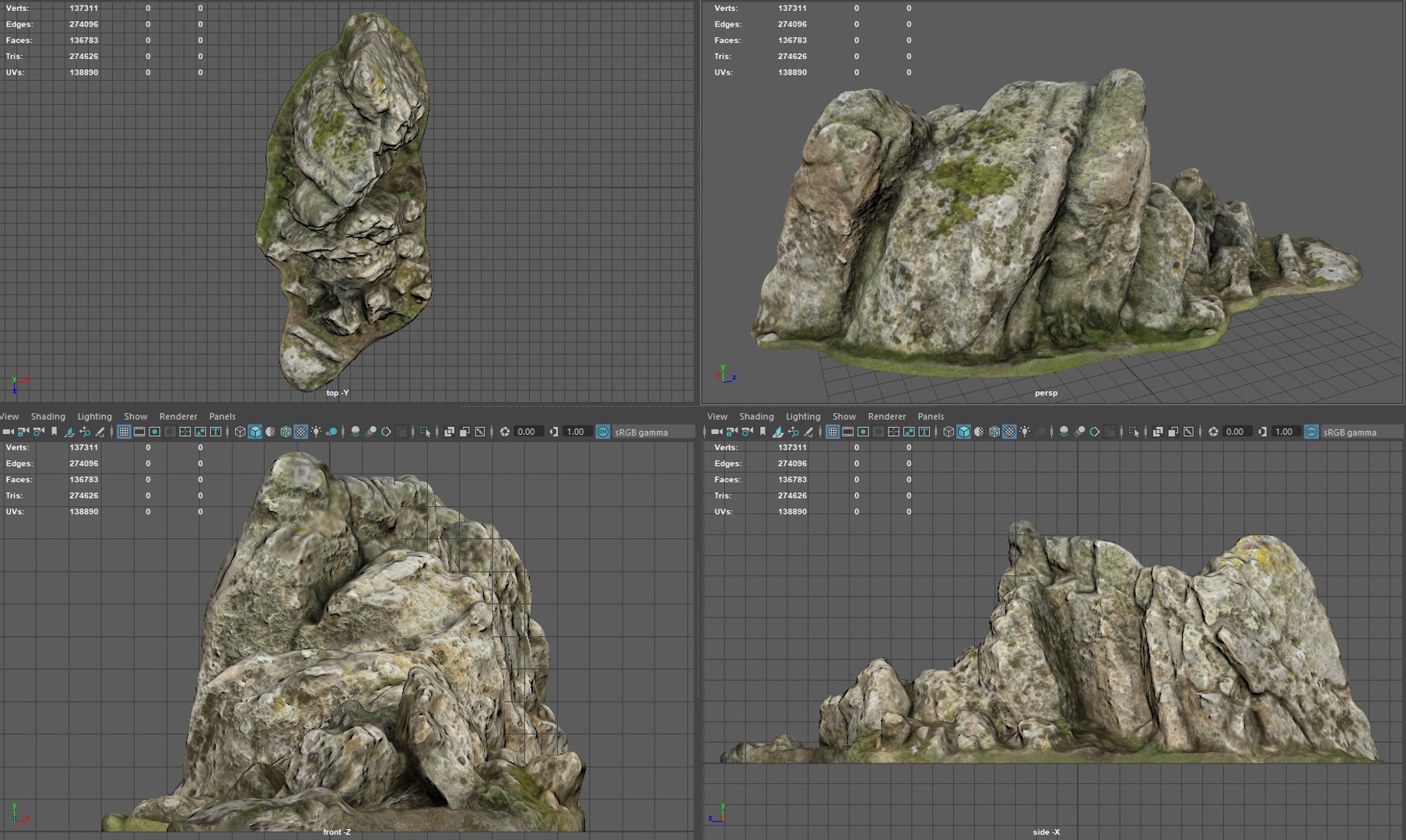Open Lighting menu in front panel
The width and height of the screenshot is (1406, 840).
click(94, 416)
